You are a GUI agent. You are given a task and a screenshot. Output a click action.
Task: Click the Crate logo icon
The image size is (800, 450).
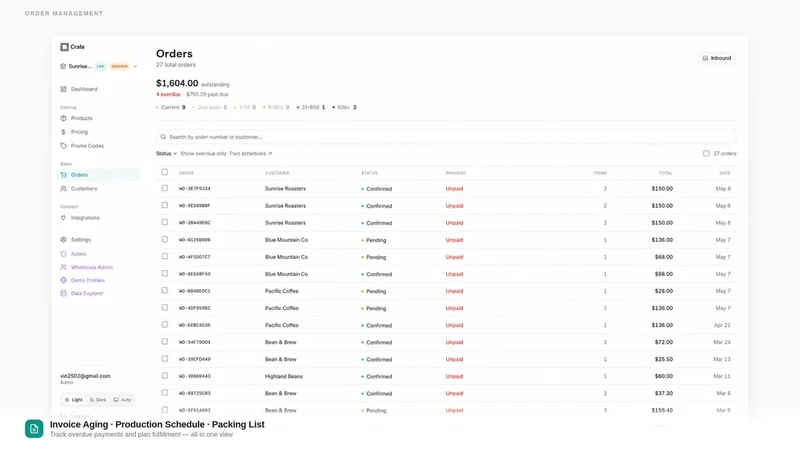(x=64, y=47)
